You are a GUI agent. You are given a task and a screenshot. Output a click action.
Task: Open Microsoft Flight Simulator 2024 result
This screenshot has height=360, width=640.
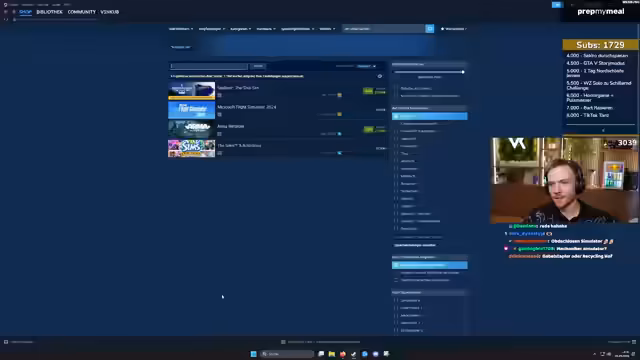(277, 110)
